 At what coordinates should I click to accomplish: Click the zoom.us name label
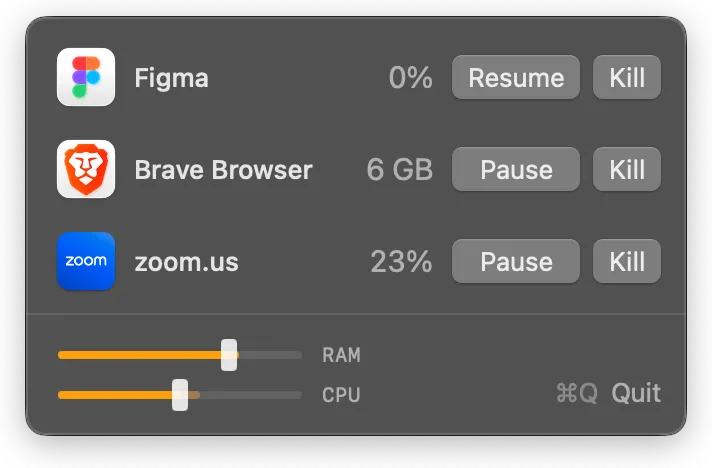(186, 262)
